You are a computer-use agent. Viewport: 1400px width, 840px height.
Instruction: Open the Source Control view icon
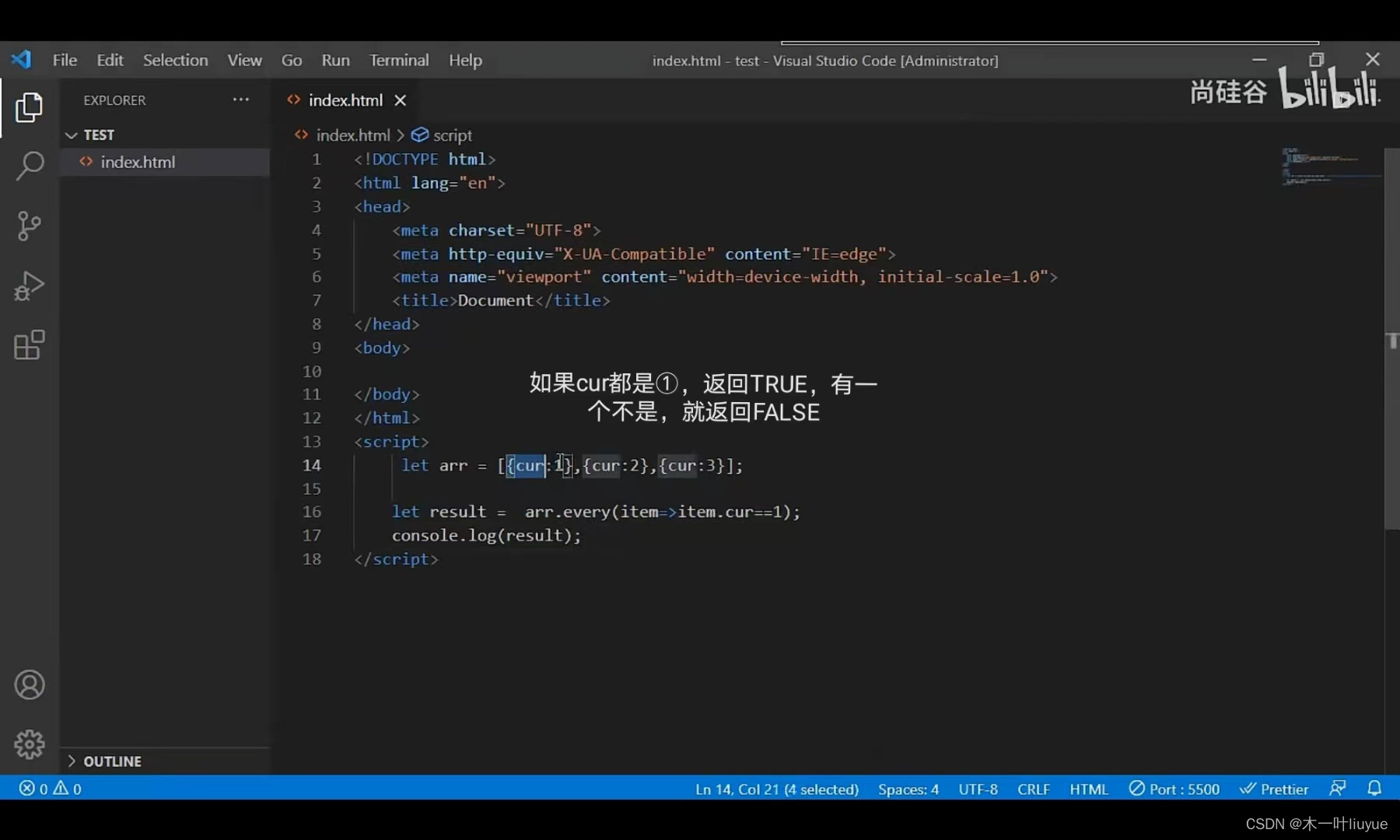29,226
